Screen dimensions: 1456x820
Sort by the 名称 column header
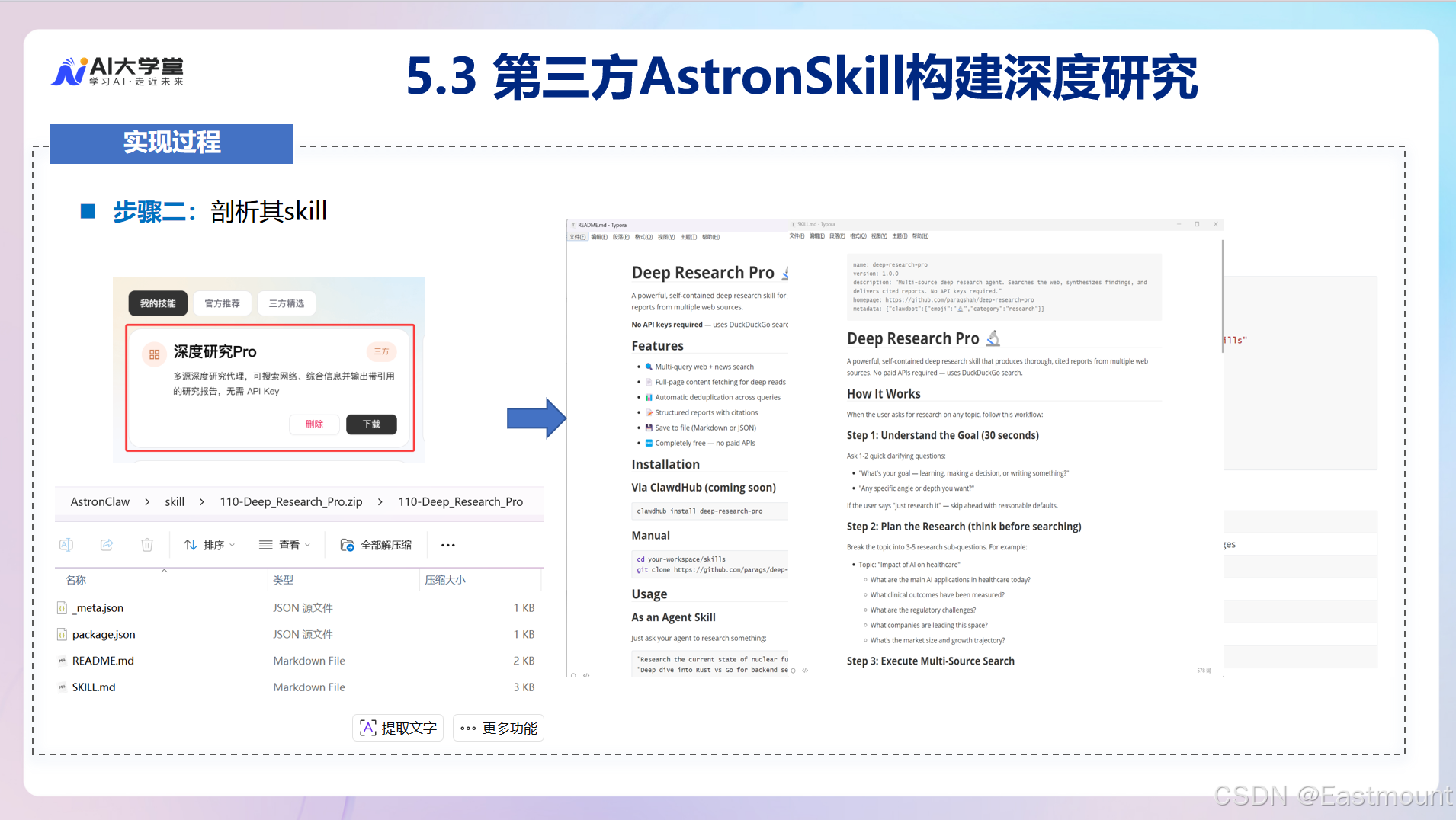75,580
